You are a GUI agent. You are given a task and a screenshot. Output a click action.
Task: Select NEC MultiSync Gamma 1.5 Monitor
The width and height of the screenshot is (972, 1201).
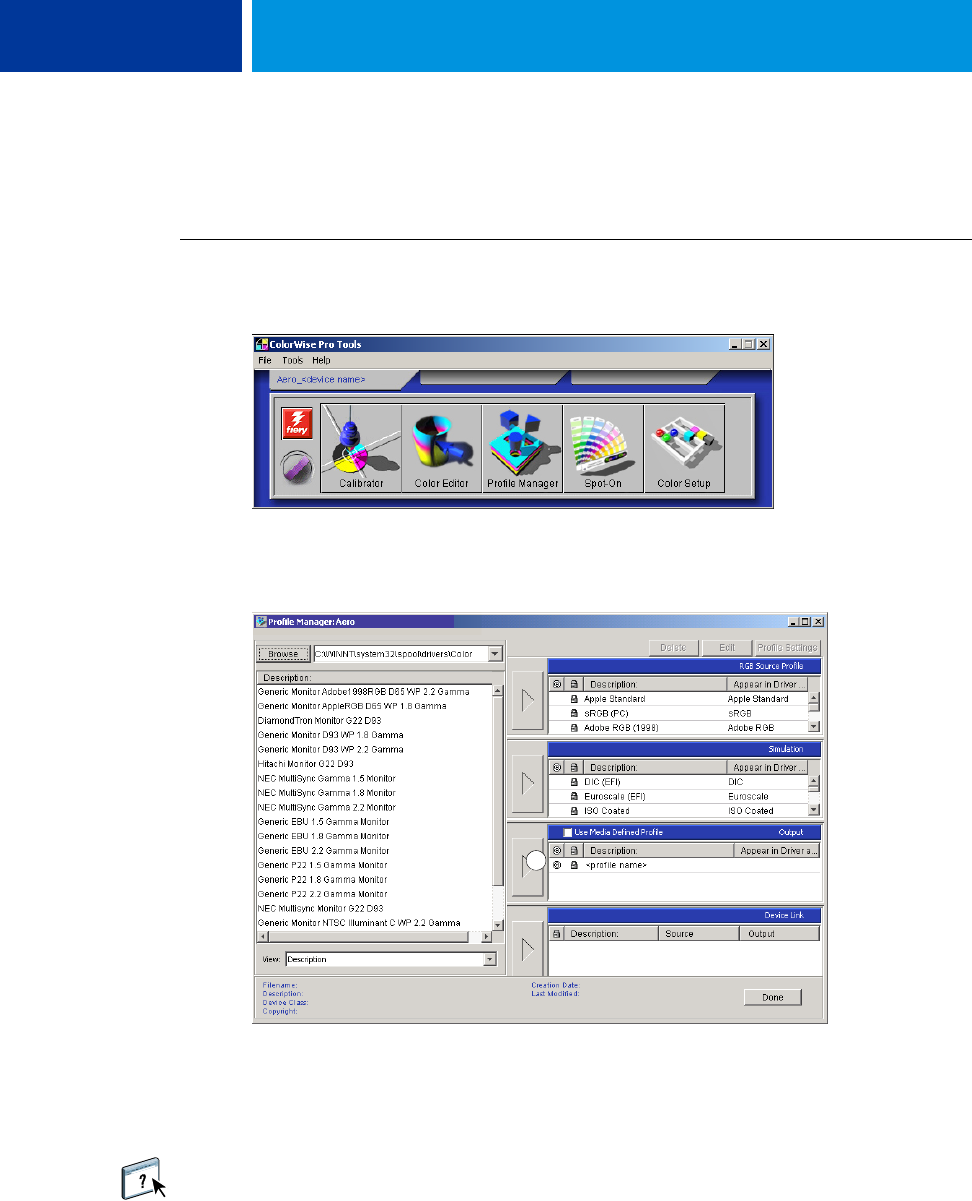(326, 778)
